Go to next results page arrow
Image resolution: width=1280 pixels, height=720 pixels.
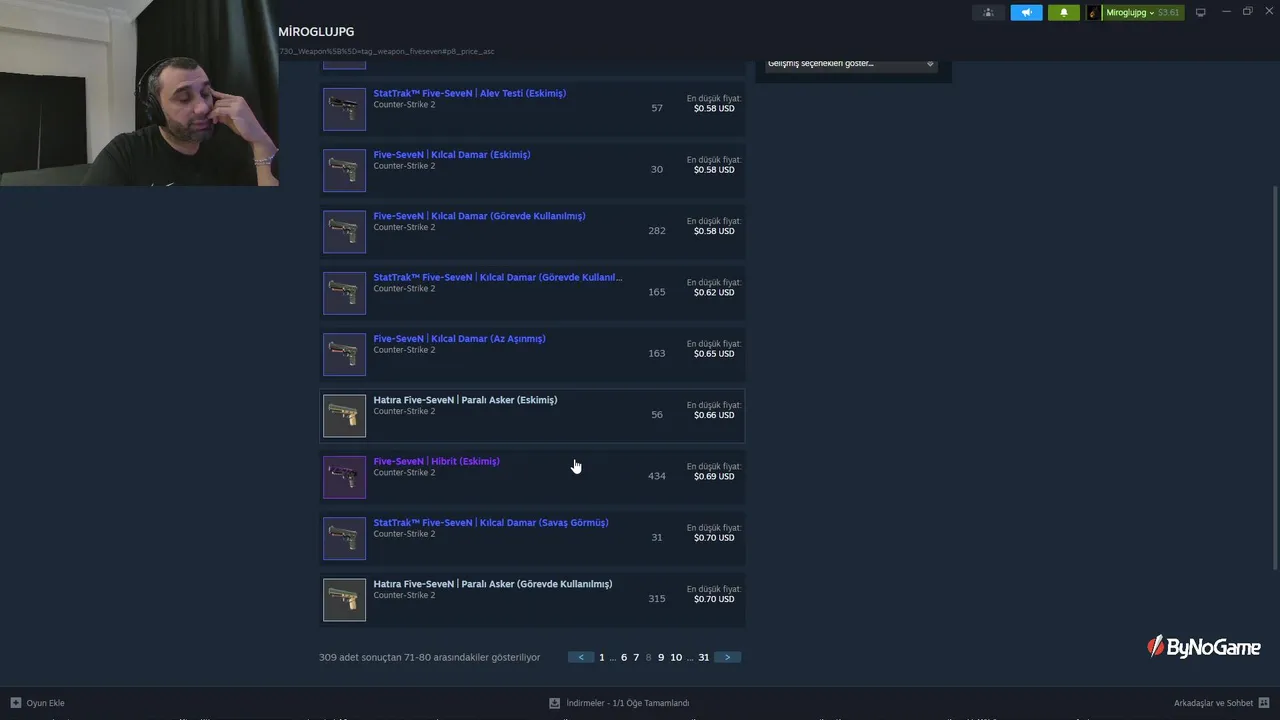[727, 657]
